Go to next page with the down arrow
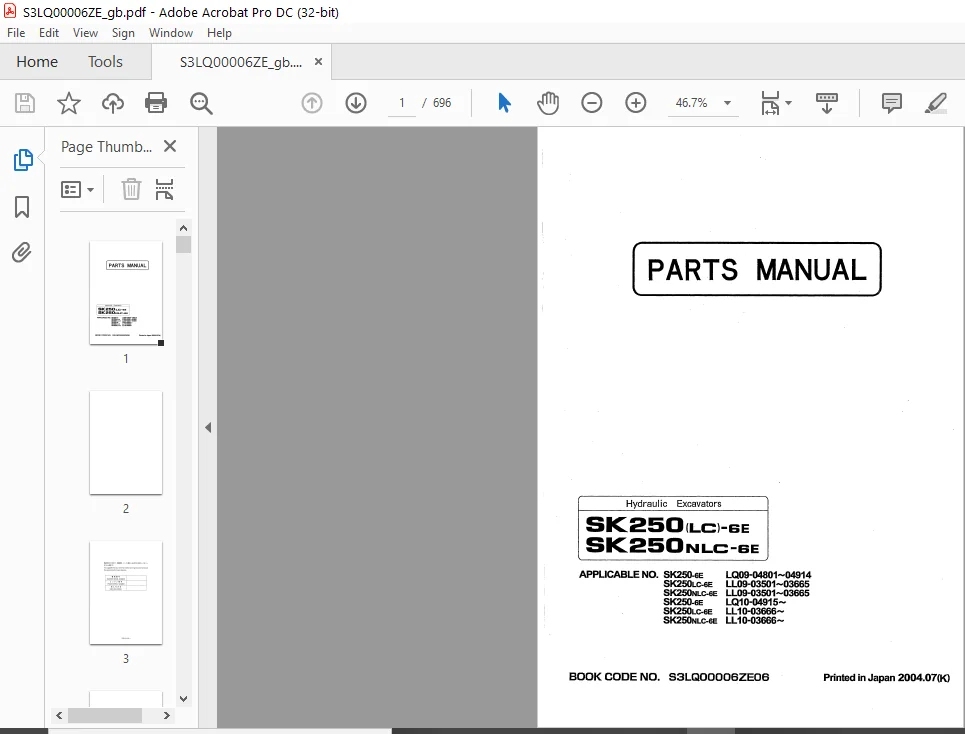The image size is (965, 734). 356,103
